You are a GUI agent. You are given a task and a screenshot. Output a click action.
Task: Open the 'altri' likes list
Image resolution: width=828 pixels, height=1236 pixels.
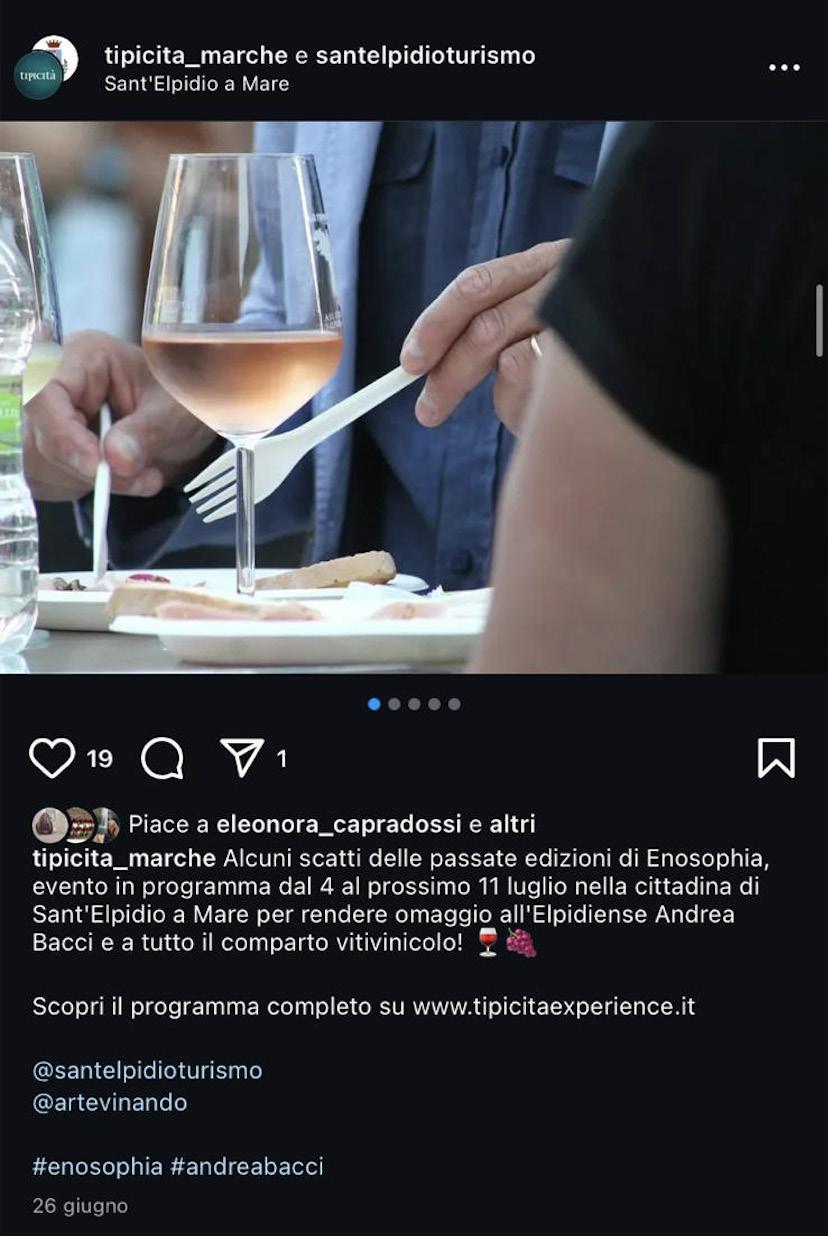[512, 824]
